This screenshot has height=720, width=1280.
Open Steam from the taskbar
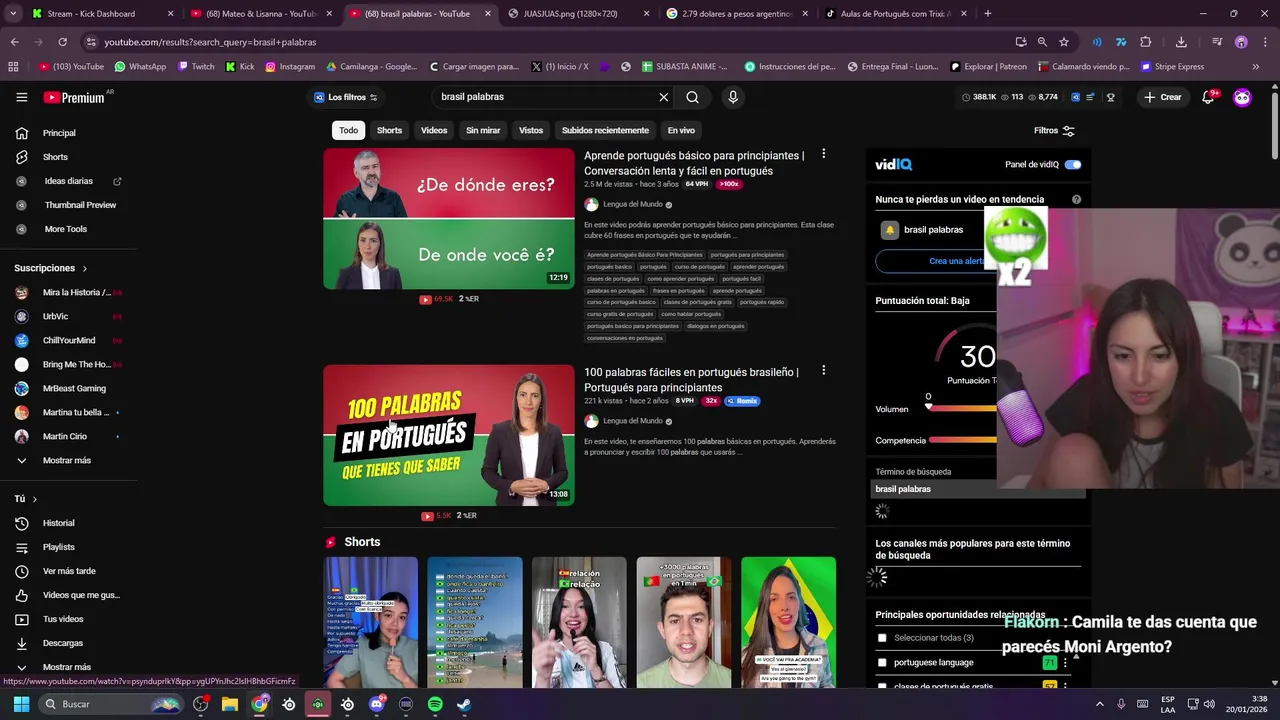(464, 704)
